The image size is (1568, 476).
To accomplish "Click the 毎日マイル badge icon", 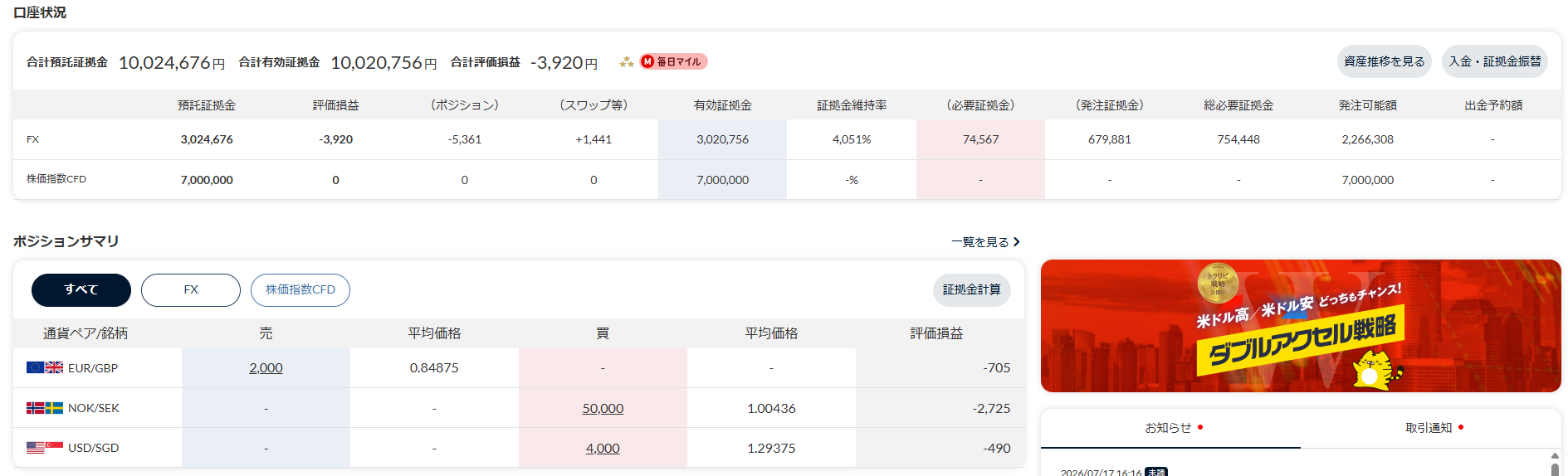I will pos(673,61).
